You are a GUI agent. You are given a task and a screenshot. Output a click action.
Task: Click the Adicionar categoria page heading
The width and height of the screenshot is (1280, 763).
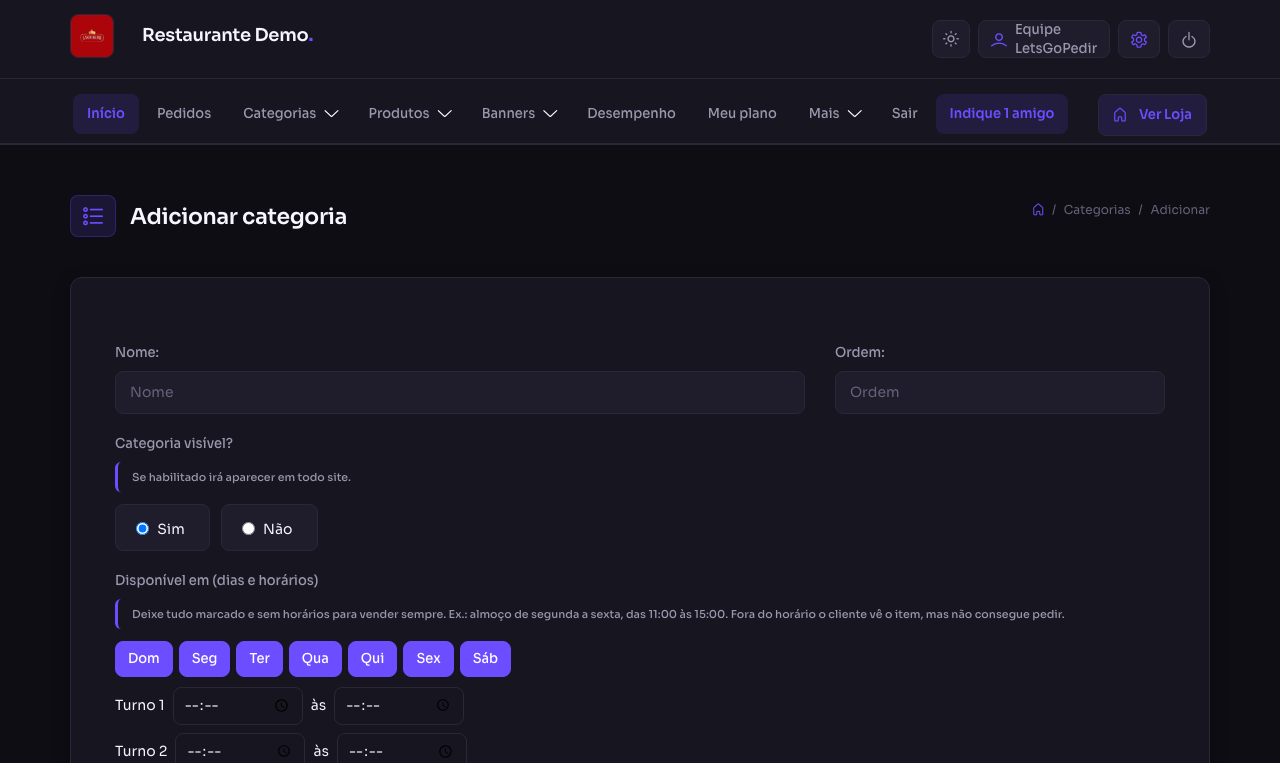point(239,216)
